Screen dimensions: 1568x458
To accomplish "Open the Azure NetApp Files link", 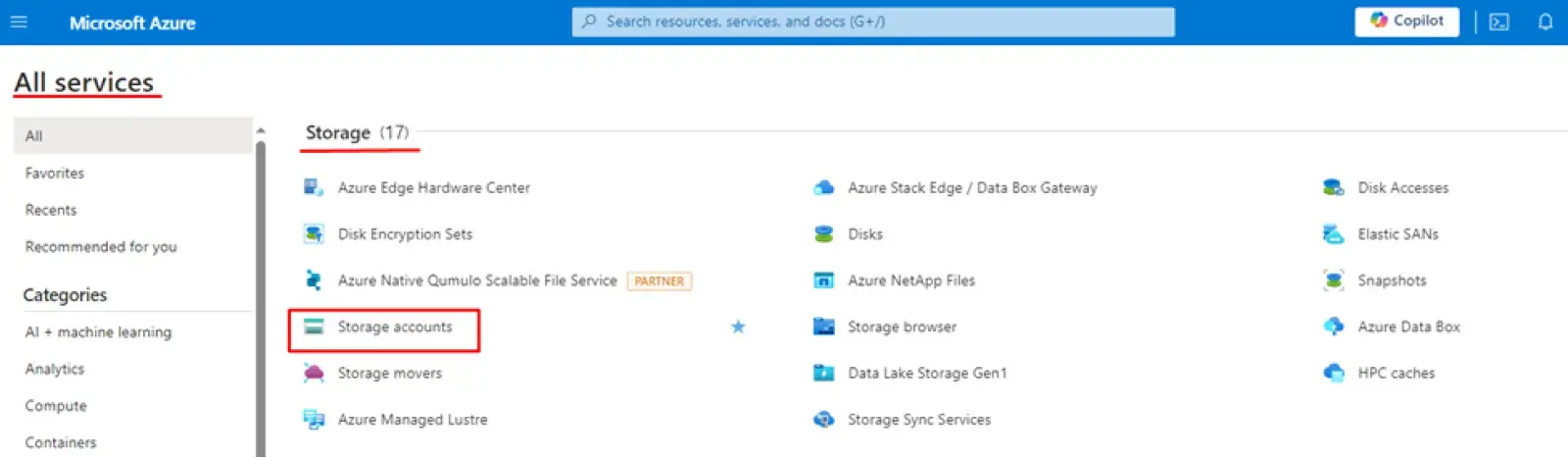I will (911, 280).
